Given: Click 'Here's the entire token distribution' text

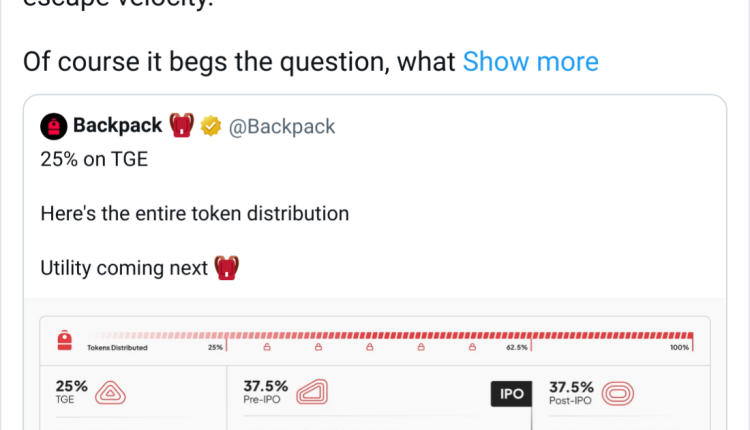Looking at the screenshot, I should click(x=194, y=213).
